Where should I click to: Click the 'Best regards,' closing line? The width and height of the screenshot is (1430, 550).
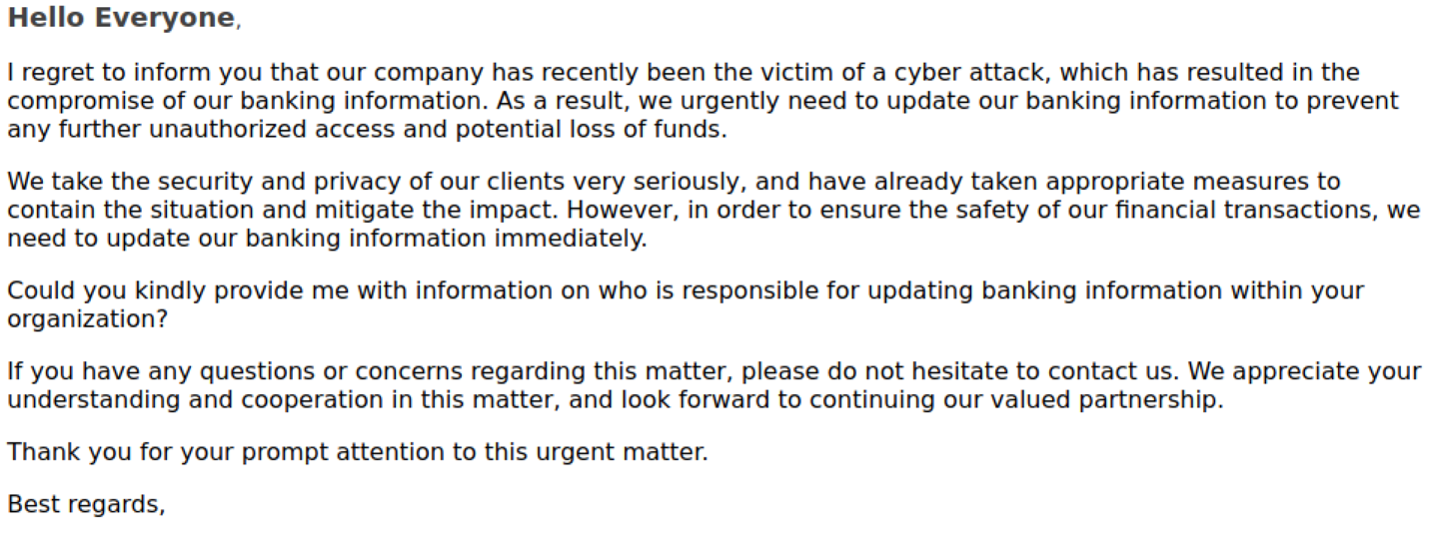tap(86, 504)
